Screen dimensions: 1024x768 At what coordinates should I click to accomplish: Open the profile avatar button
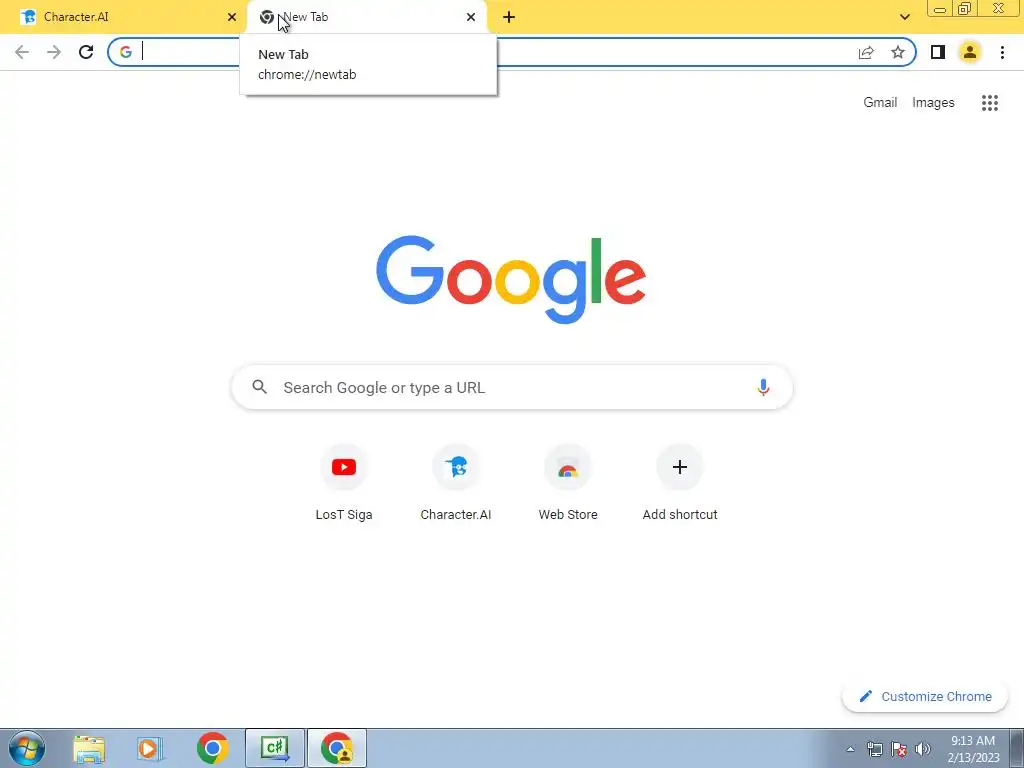pyautogui.click(x=970, y=52)
